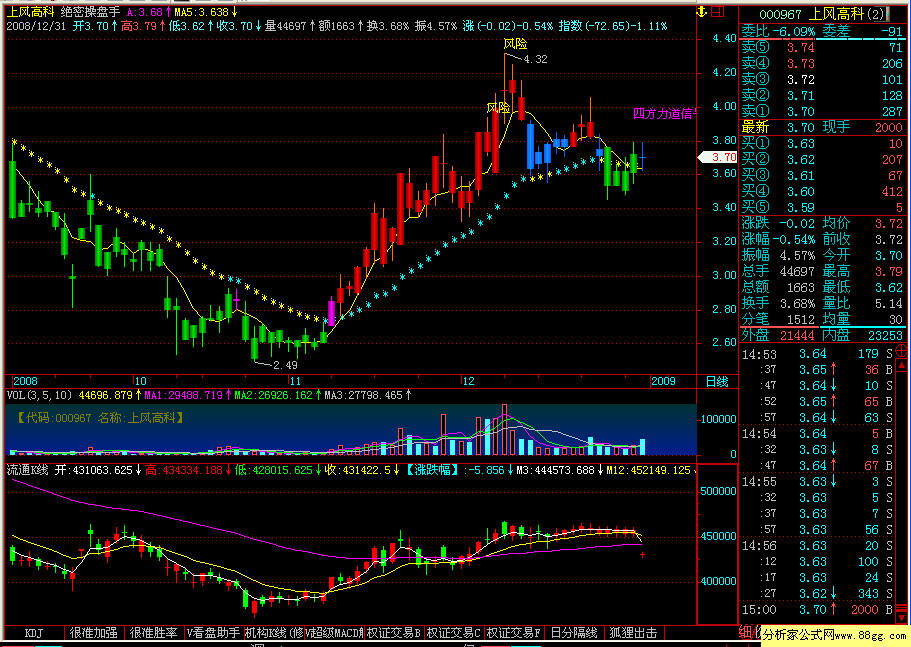Click the VOL(3,5,10) indicator label
Image resolution: width=911 pixels, height=647 pixels.
(40, 396)
